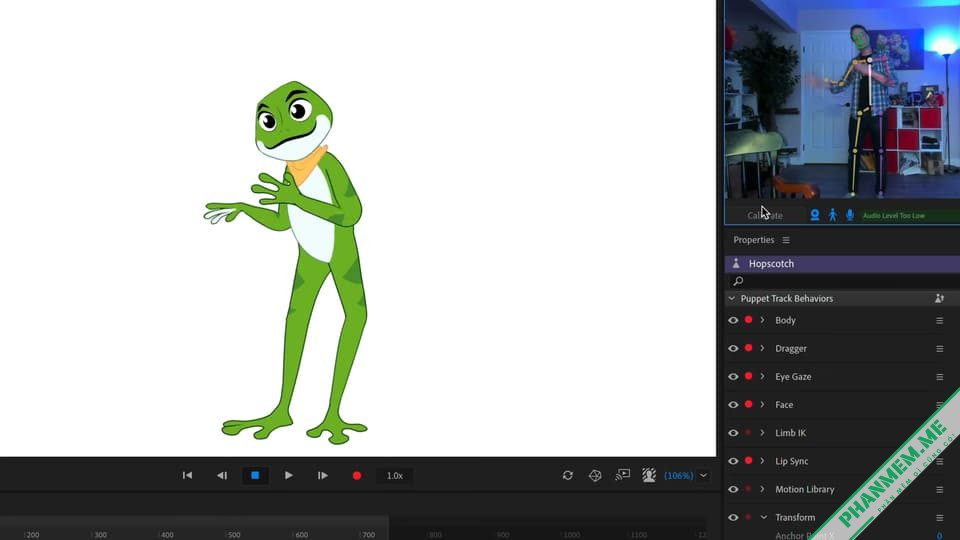Expand the Face behavior
The height and width of the screenshot is (540, 960).
[762, 405]
